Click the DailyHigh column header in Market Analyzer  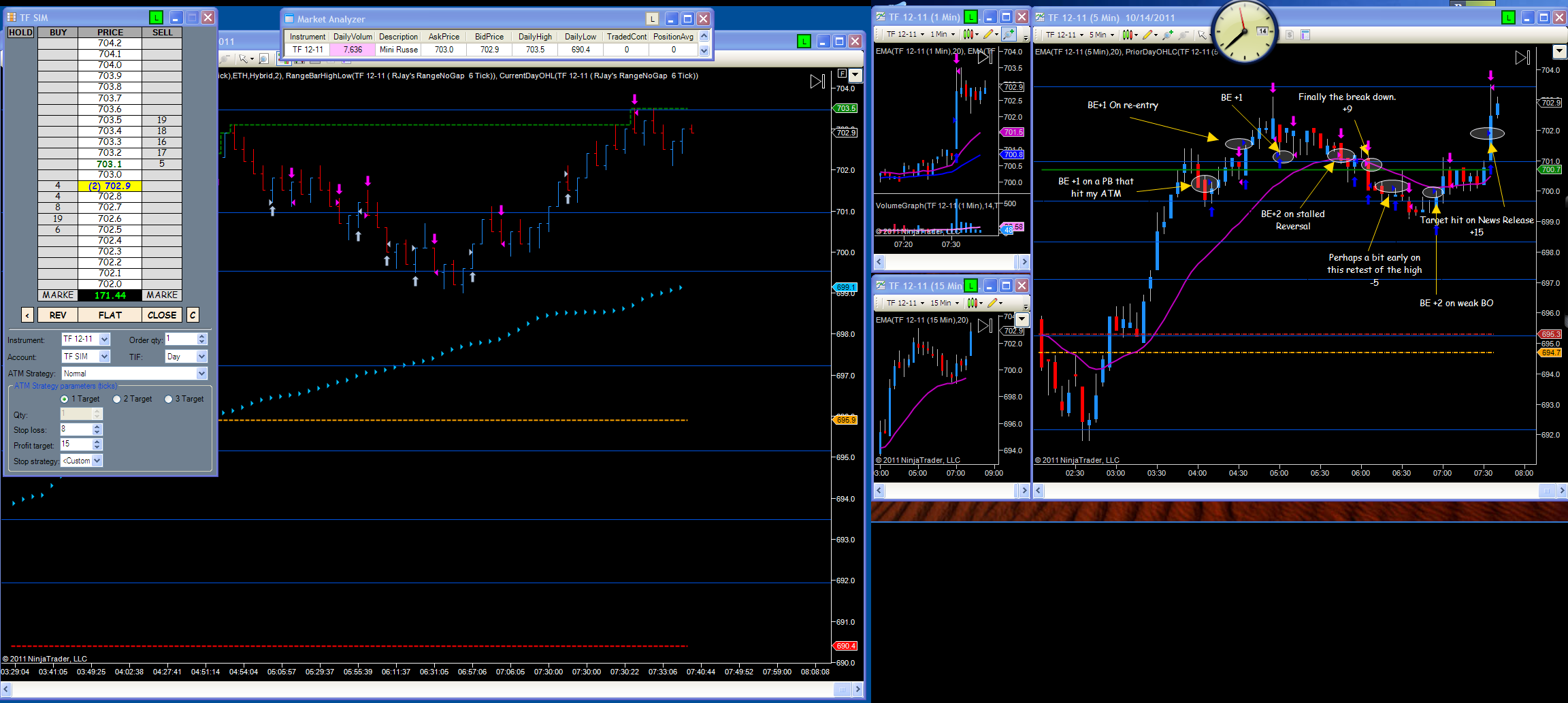click(535, 37)
